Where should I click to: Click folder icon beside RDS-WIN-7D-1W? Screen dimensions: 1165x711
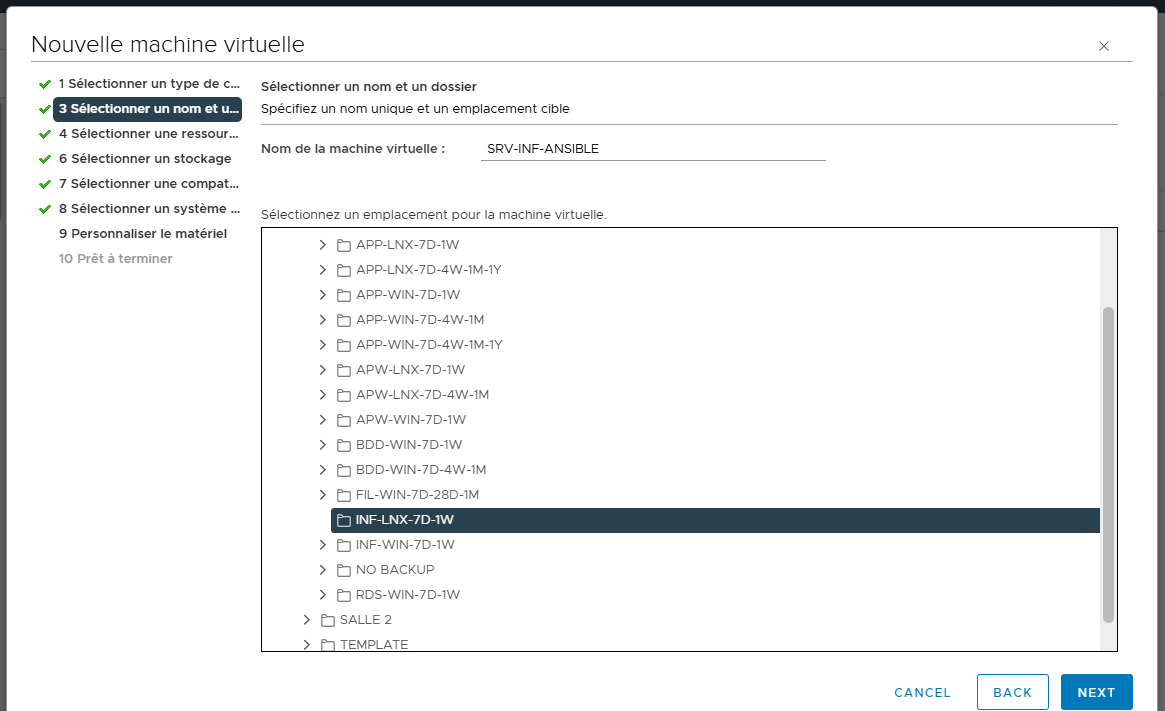pos(344,595)
